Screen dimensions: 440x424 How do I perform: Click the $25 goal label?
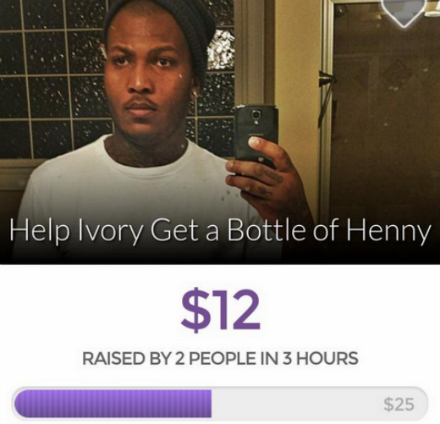[x=399, y=404]
